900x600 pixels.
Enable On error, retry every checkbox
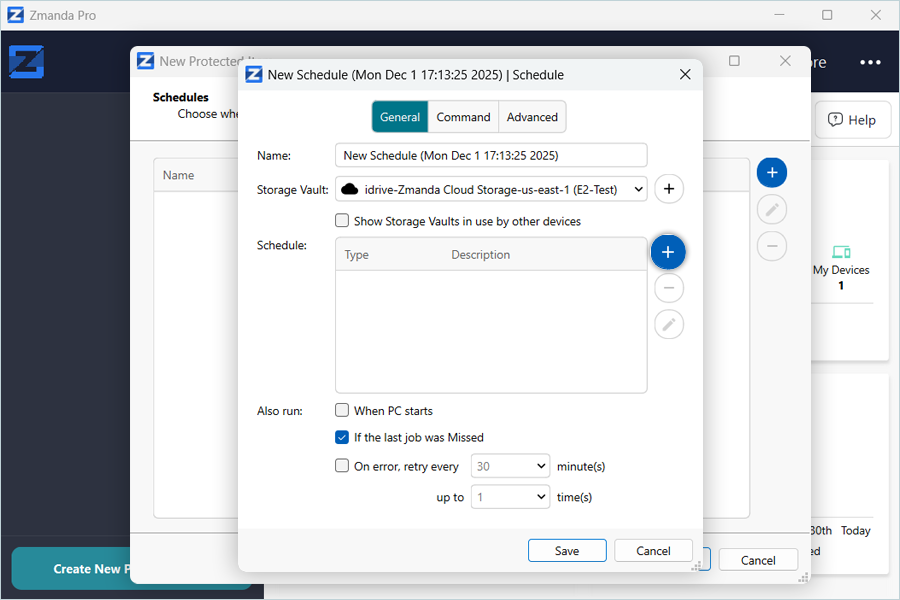pyautogui.click(x=342, y=465)
